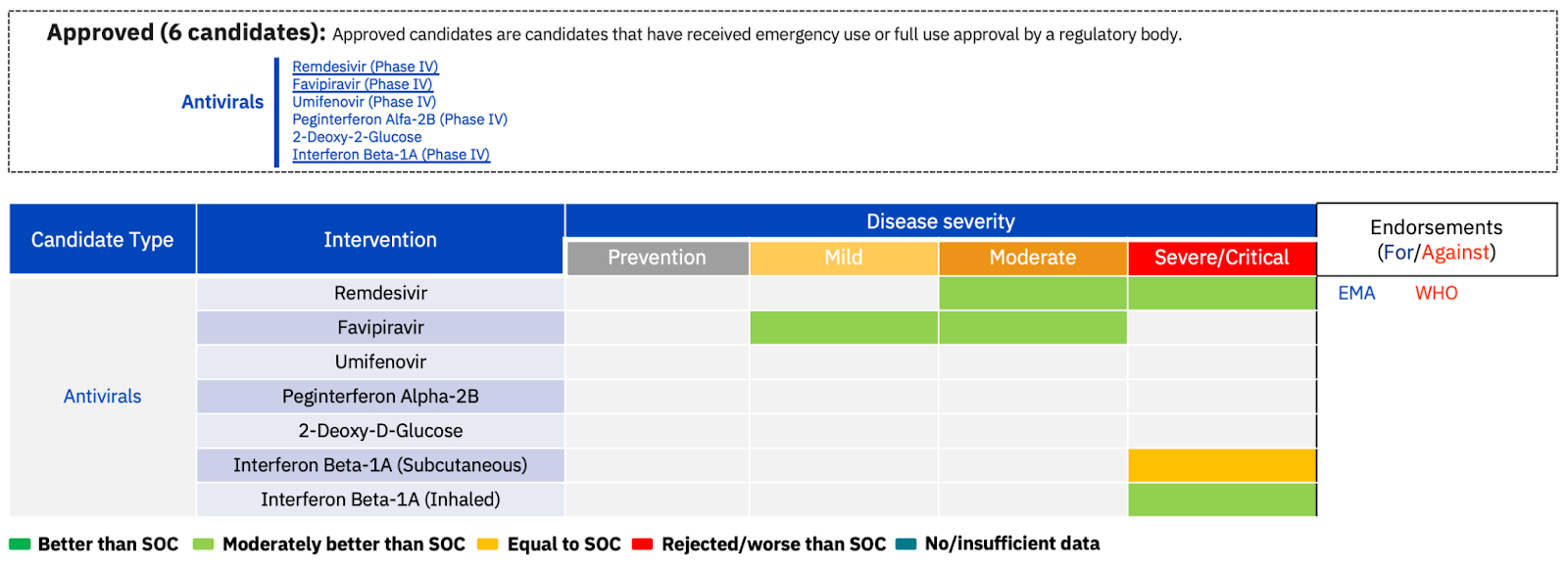Select the Interferon Beta-1A (Subcutaneous) row label
Viewport: 1568px width, 570px height.
click(380, 465)
